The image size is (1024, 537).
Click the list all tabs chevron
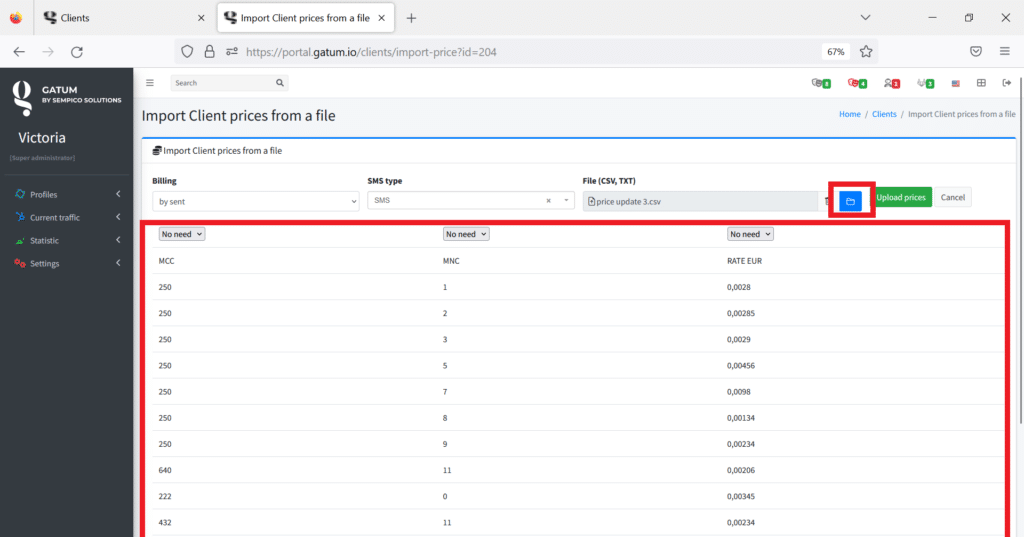(865, 18)
